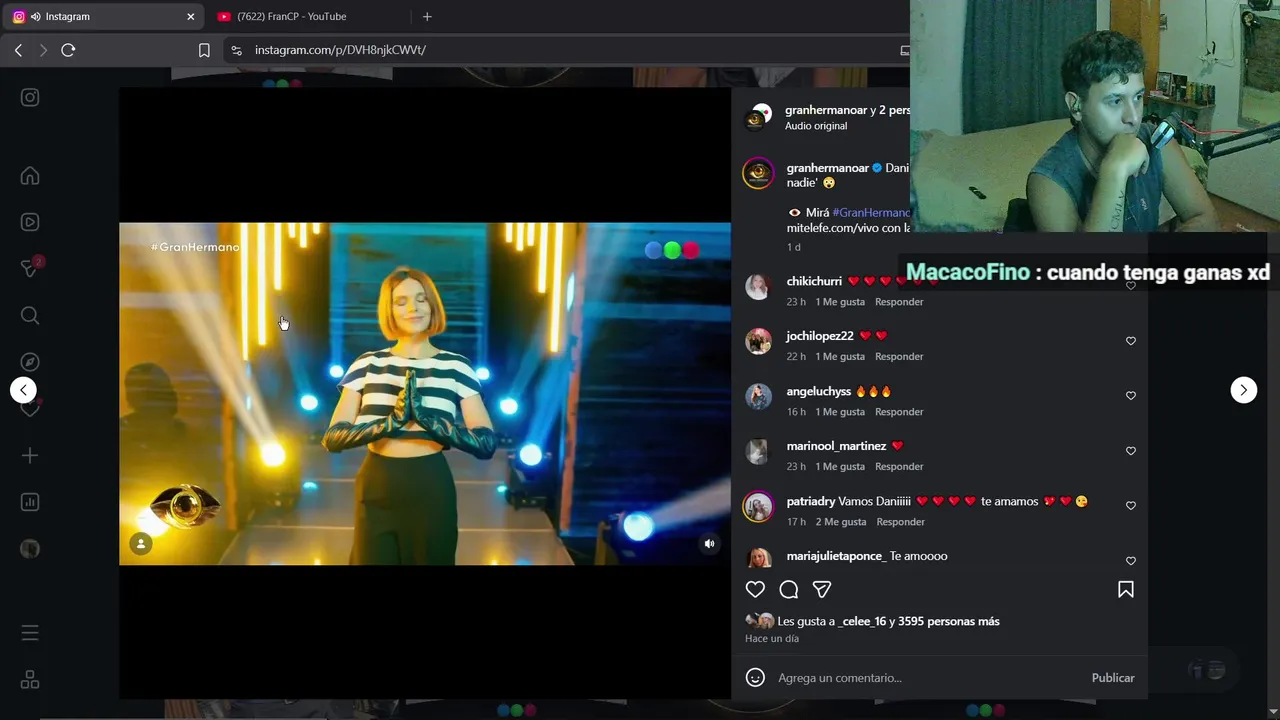Screen dimensions: 1280x720
Task: Open 3595 personas más likes list
Action: coord(949,621)
